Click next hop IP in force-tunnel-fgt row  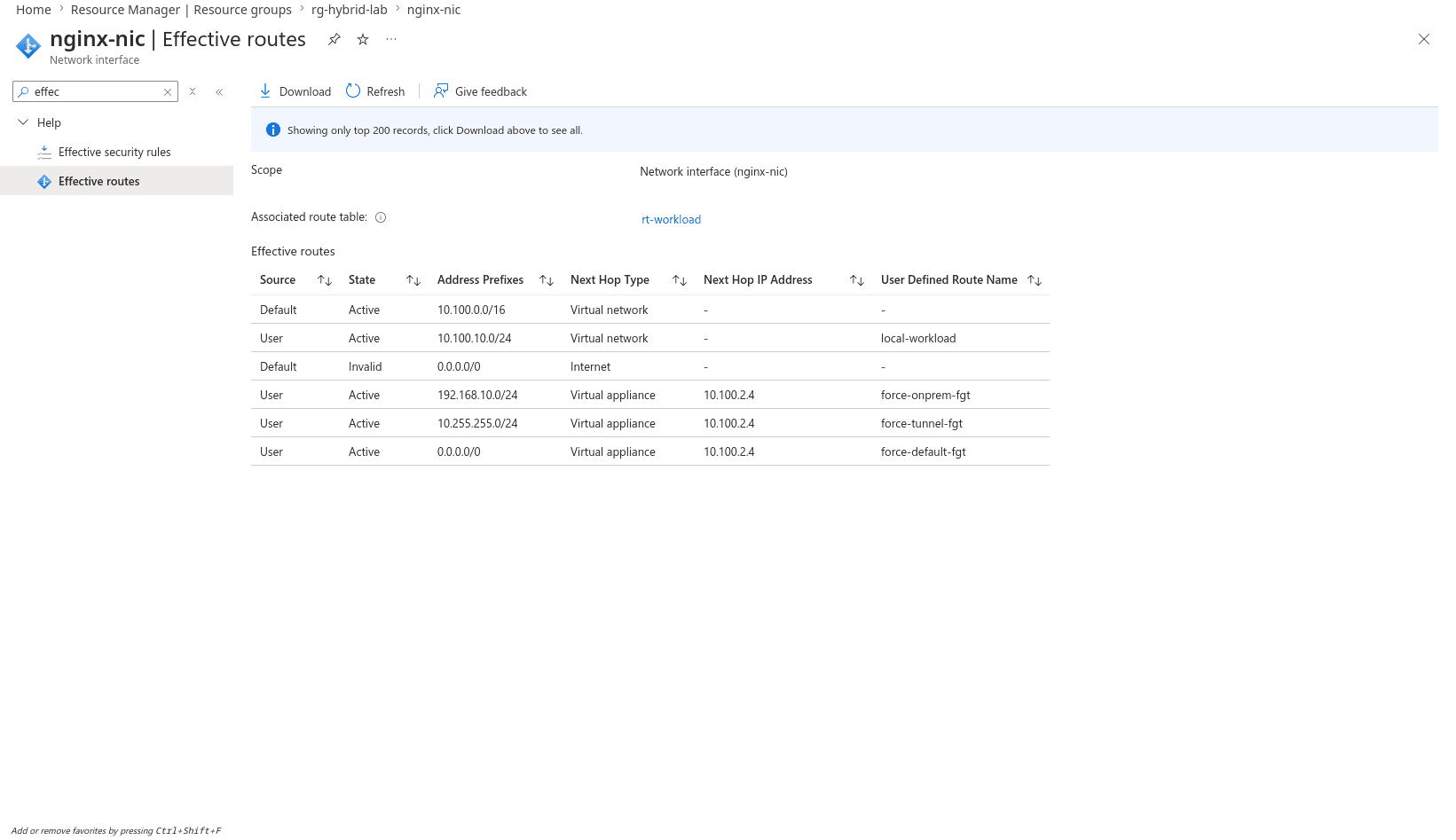click(x=729, y=423)
